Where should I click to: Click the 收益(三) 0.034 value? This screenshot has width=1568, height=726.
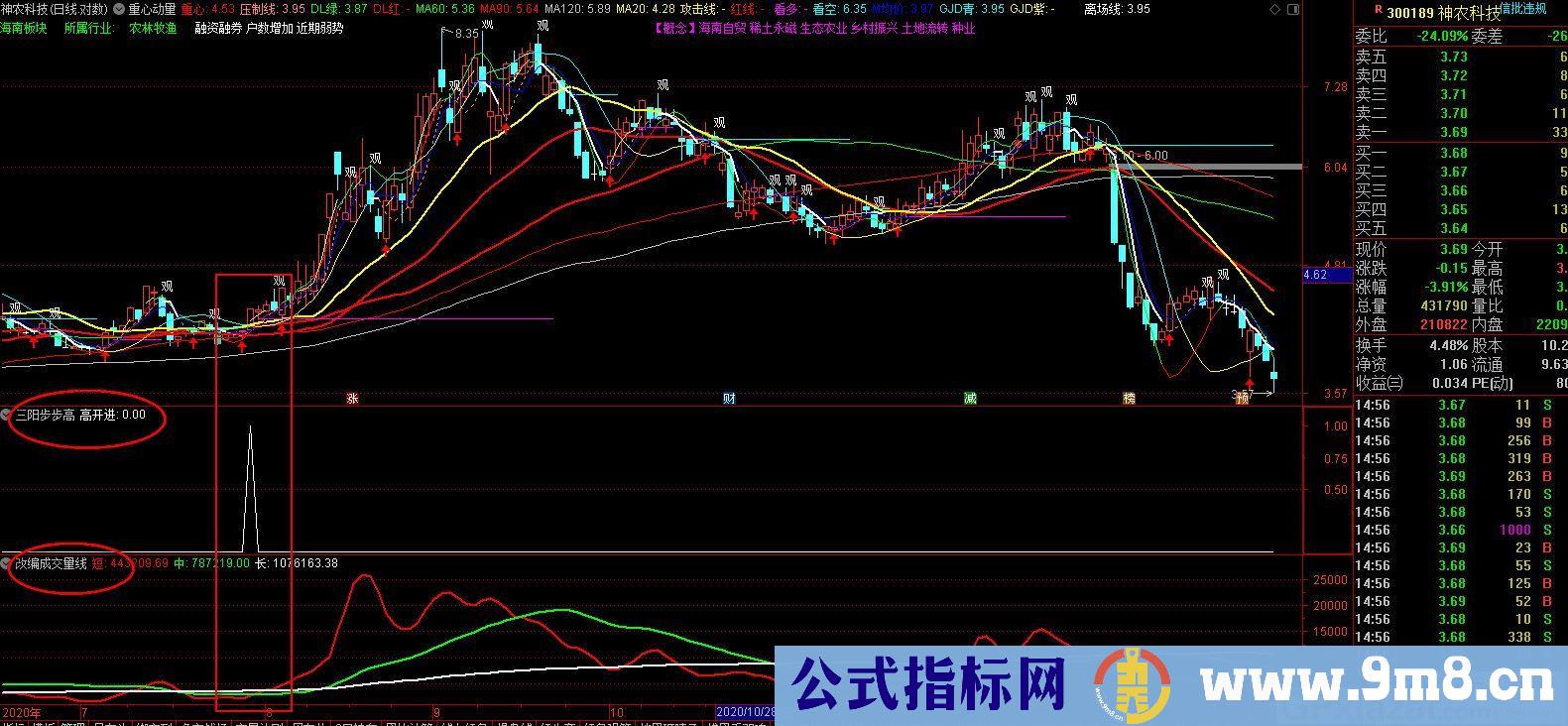point(1449,383)
